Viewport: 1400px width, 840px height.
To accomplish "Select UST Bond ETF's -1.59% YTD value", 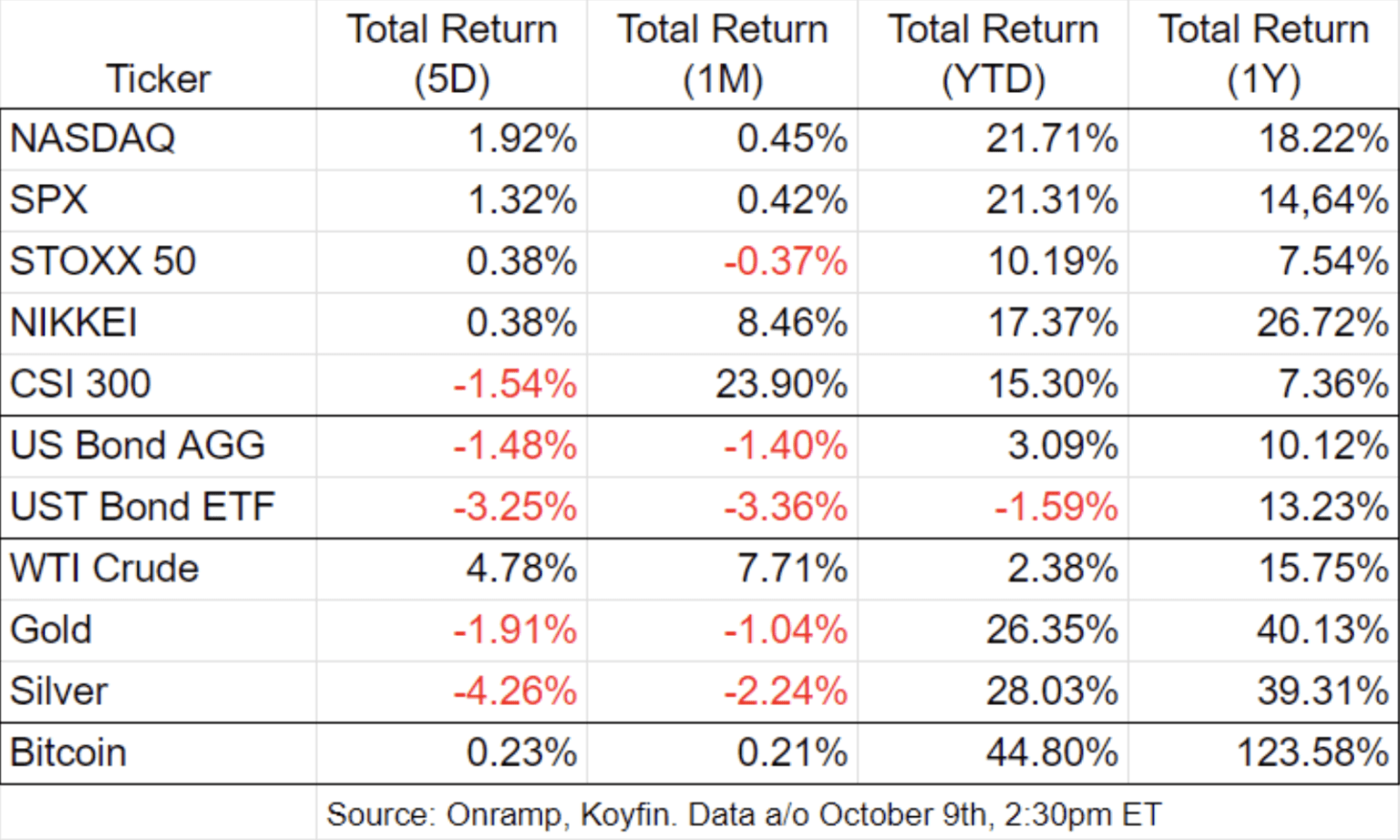I will pyautogui.click(x=1055, y=507).
